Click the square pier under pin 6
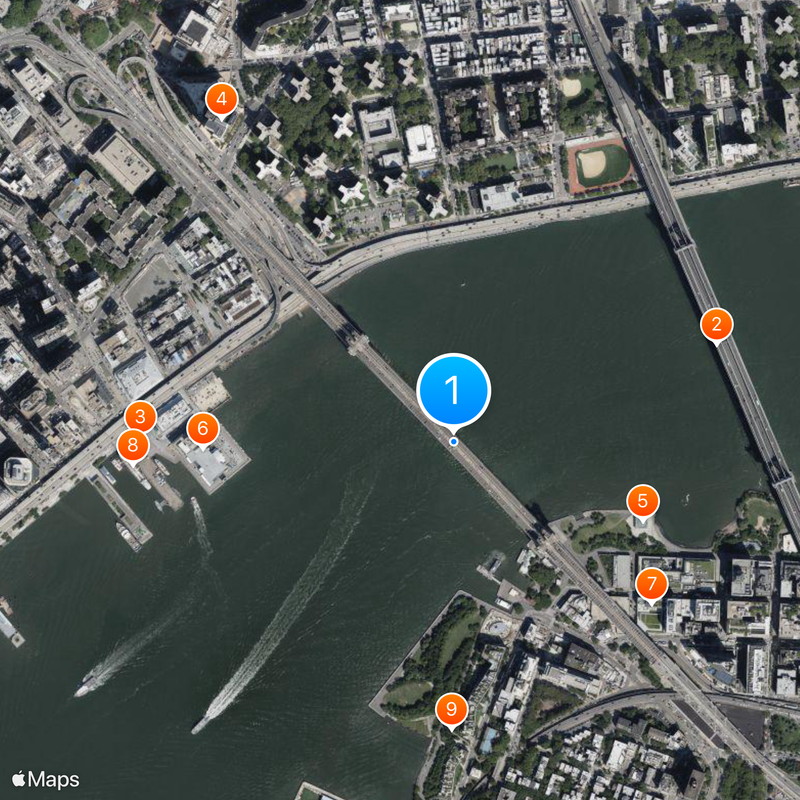This screenshot has width=800, height=800. (214, 462)
